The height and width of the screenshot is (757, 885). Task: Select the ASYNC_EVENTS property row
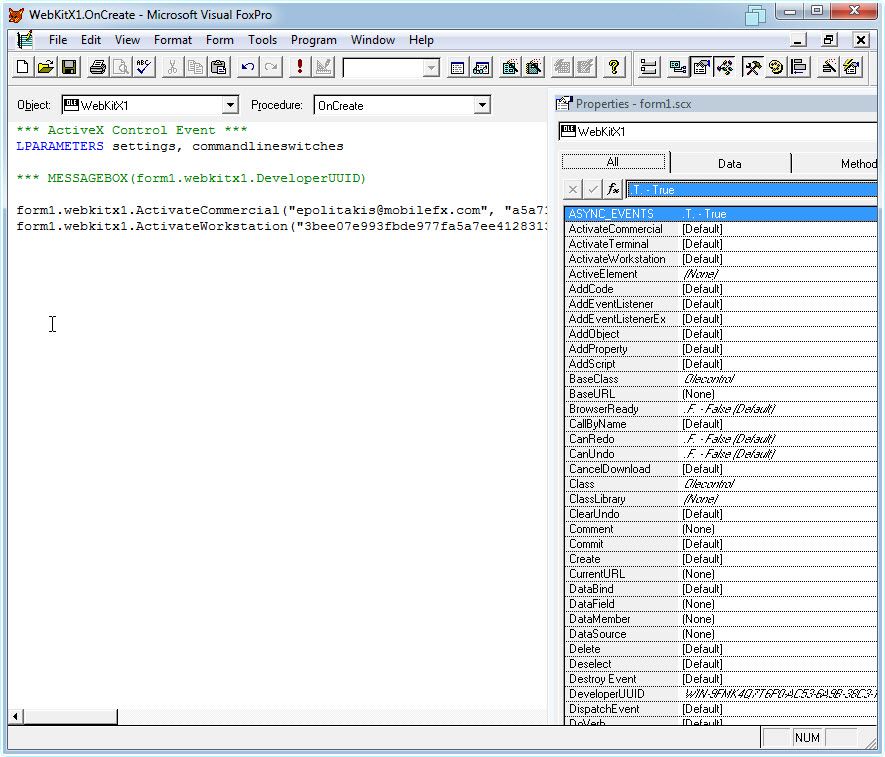point(721,214)
